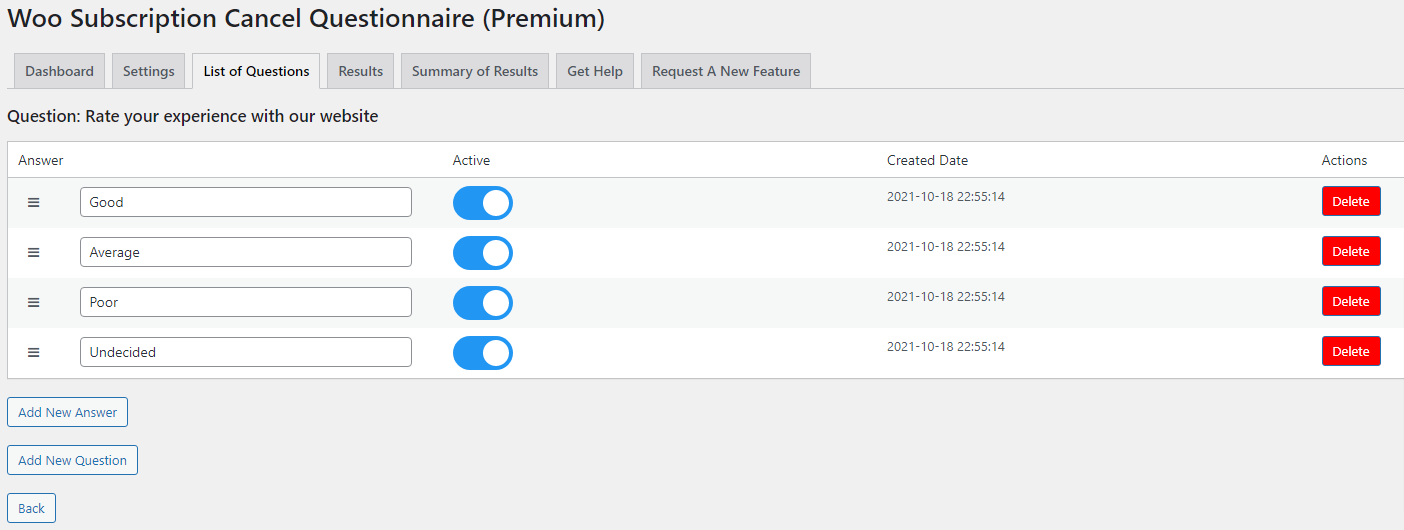The width and height of the screenshot is (1404, 530).
Task: Turn off the Poor answer's Active toggle
Action: tap(483, 302)
